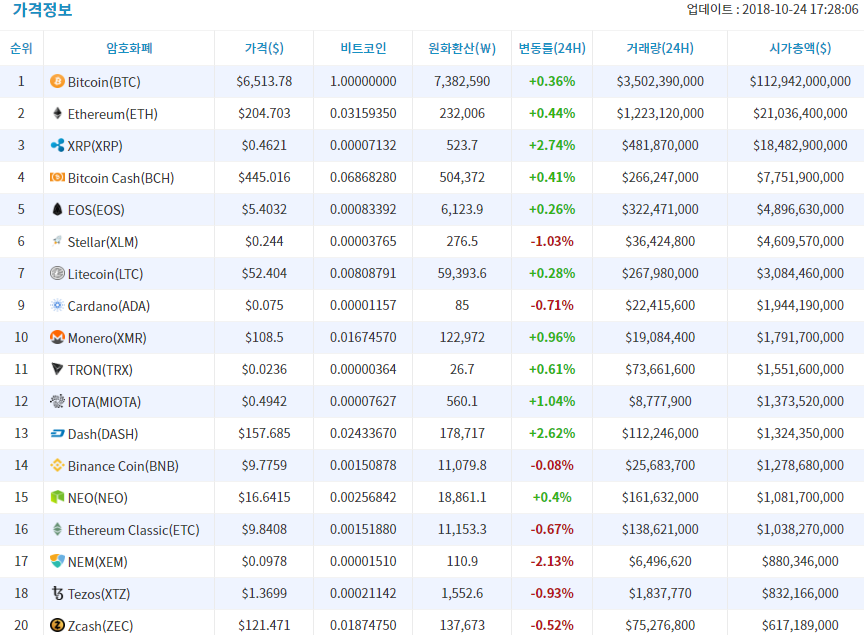The image size is (864, 635).
Task: Open the Cardano(ADA) coin name
Action: [109, 306]
